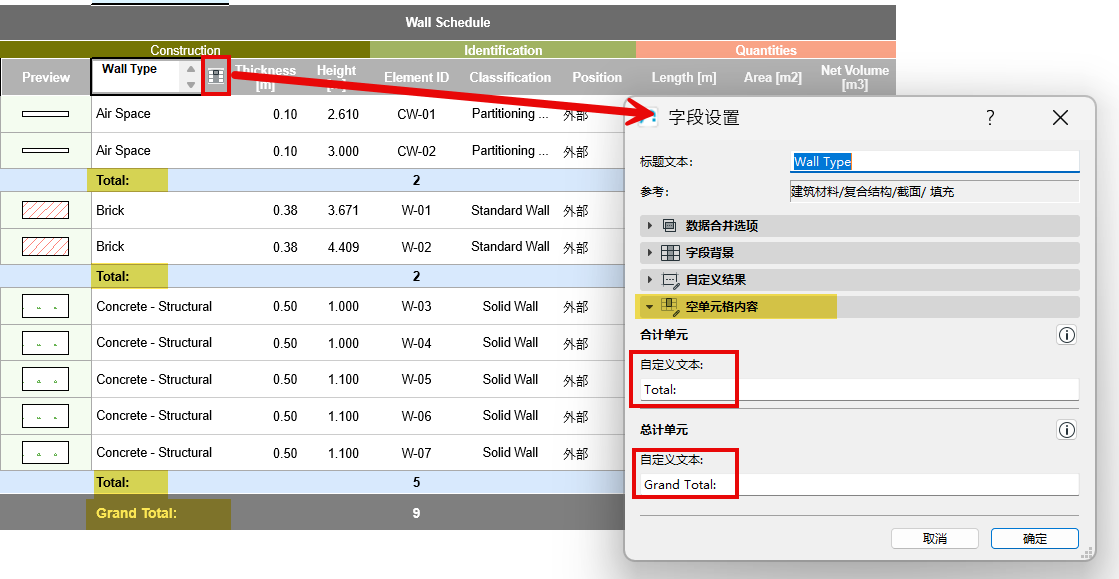The image size is (1119, 579).
Task: Click height value 2.610
Action: coord(343,114)
